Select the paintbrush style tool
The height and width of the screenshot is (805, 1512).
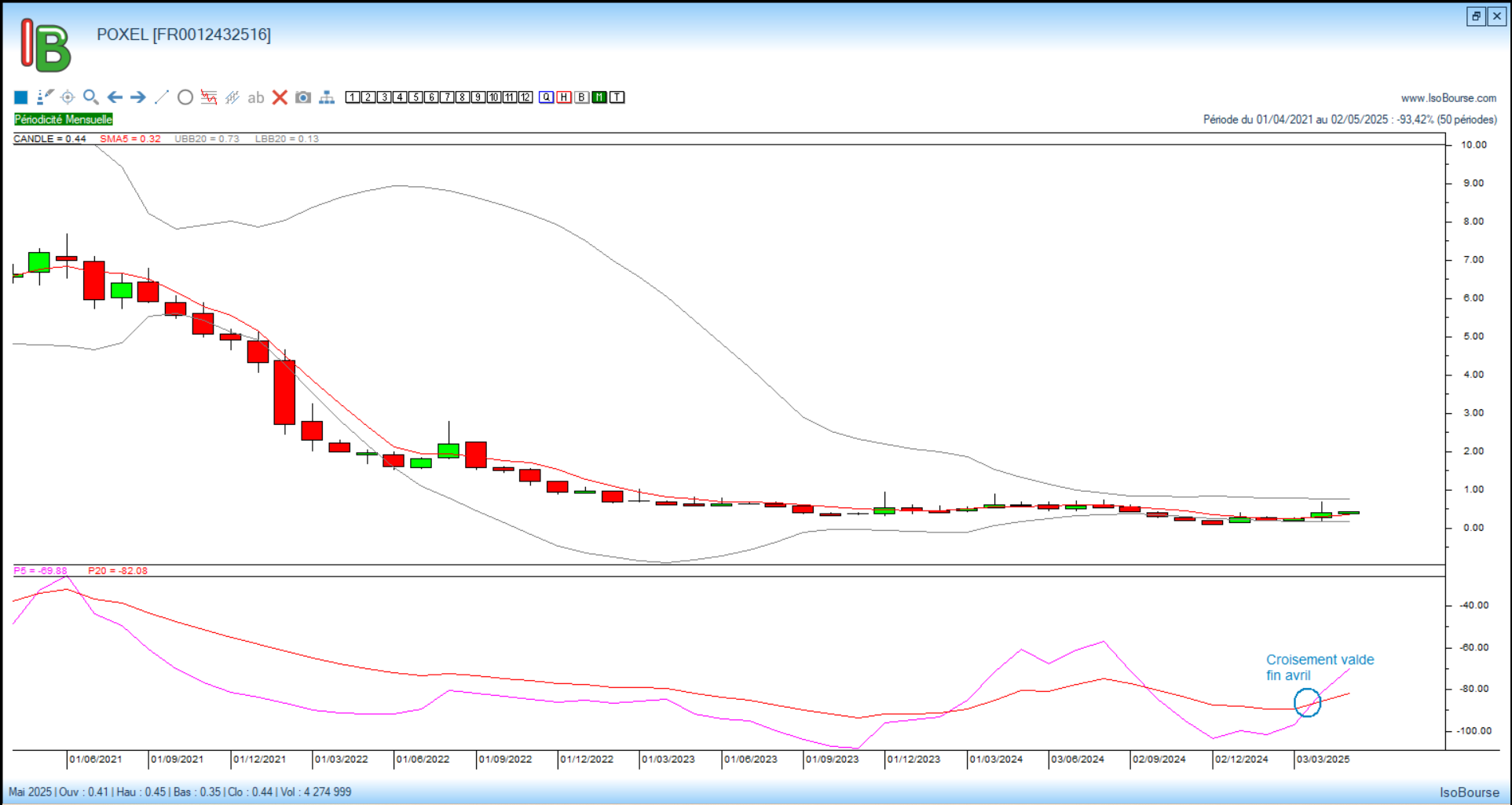coord(45,97)
